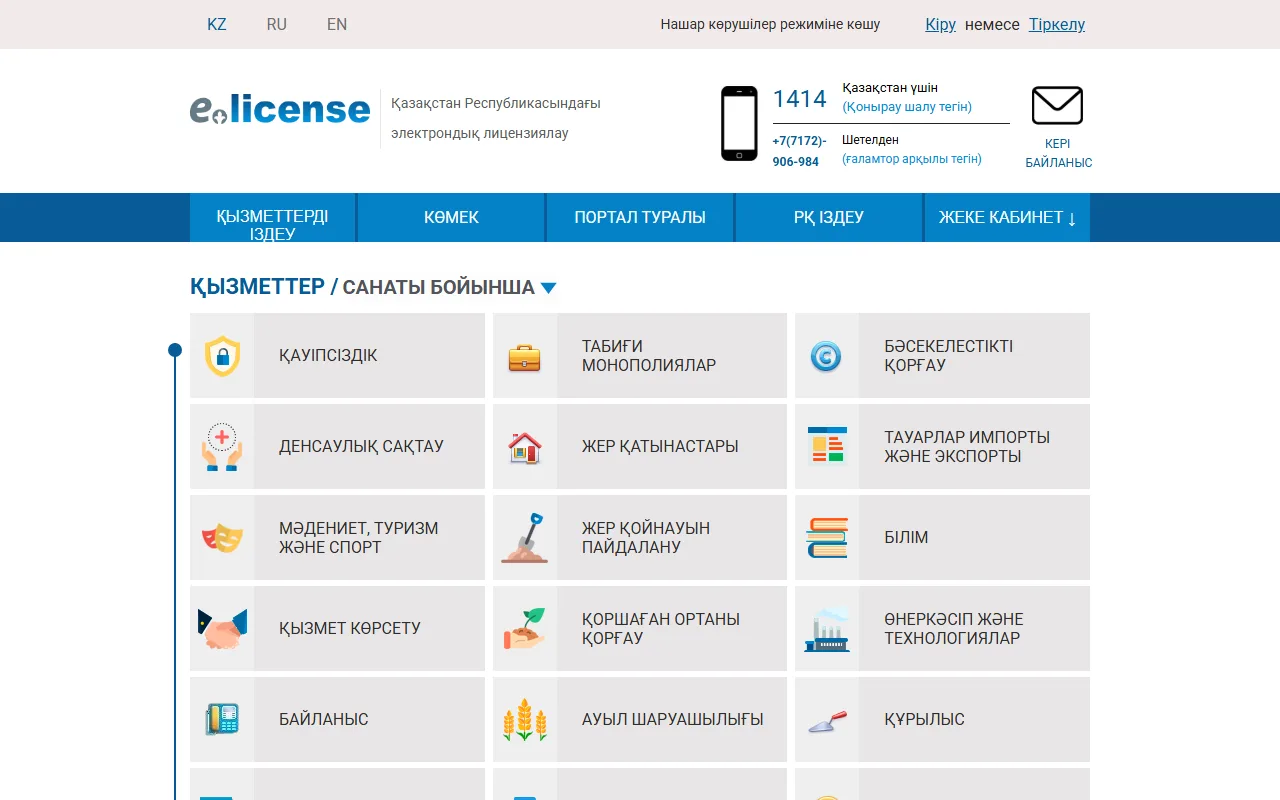Click the envelope Кері байланыс icon
Screen dimensions: 1280x800
point(1057,106)
